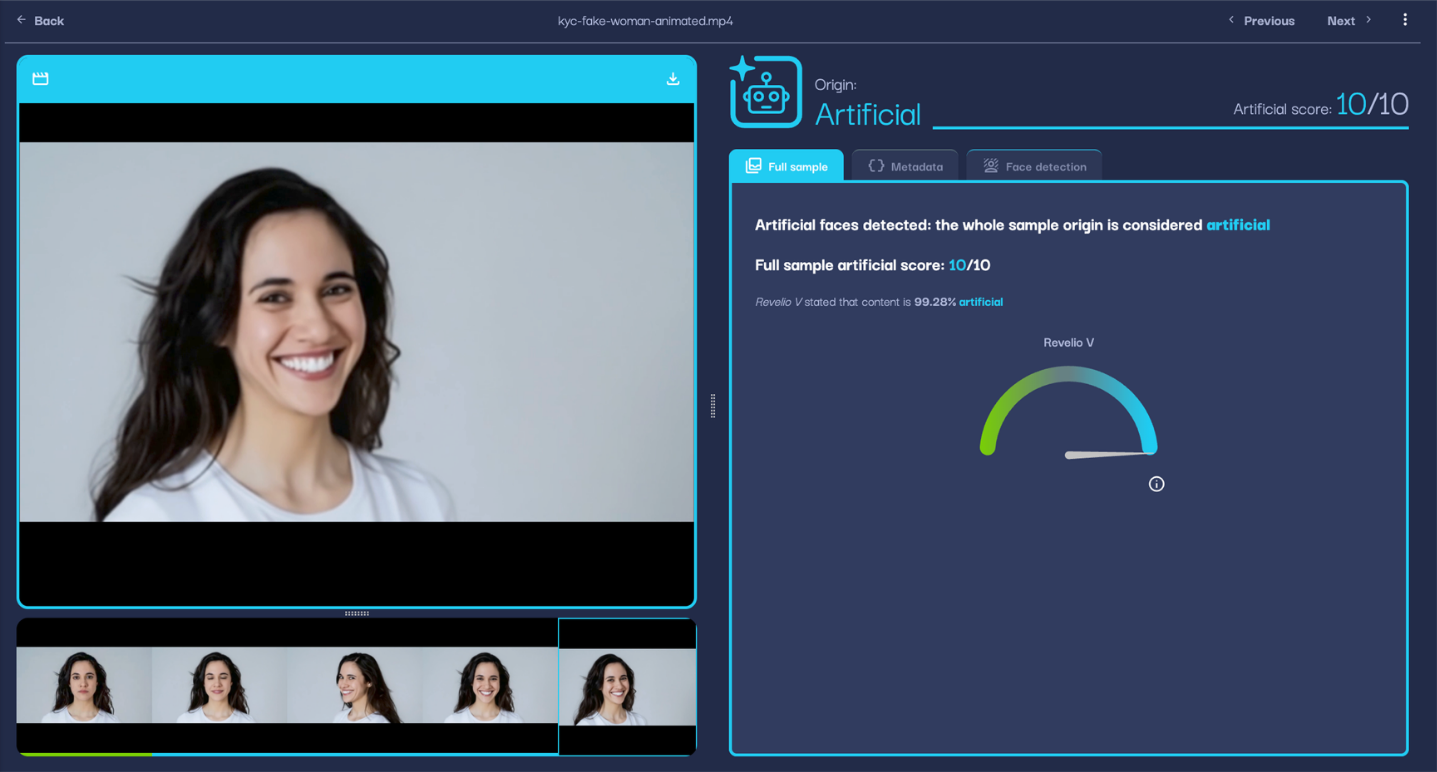Go to the Next sample

point(1349,20)
